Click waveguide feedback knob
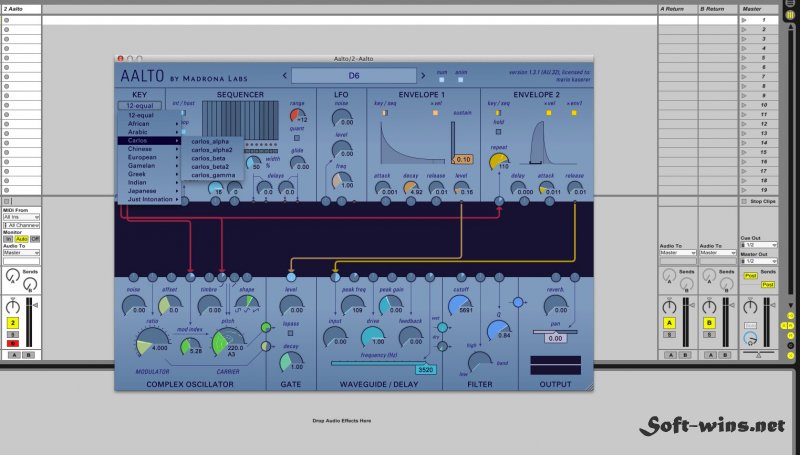 pyautogui.click(x=410, y=337)
